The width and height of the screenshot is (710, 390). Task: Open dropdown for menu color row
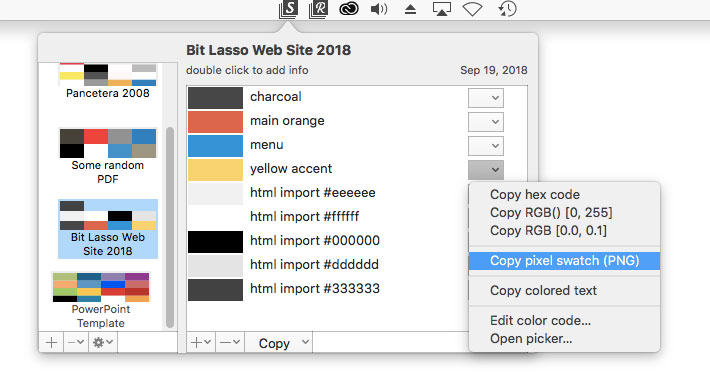pyautogui.click(x=486, y=146)
